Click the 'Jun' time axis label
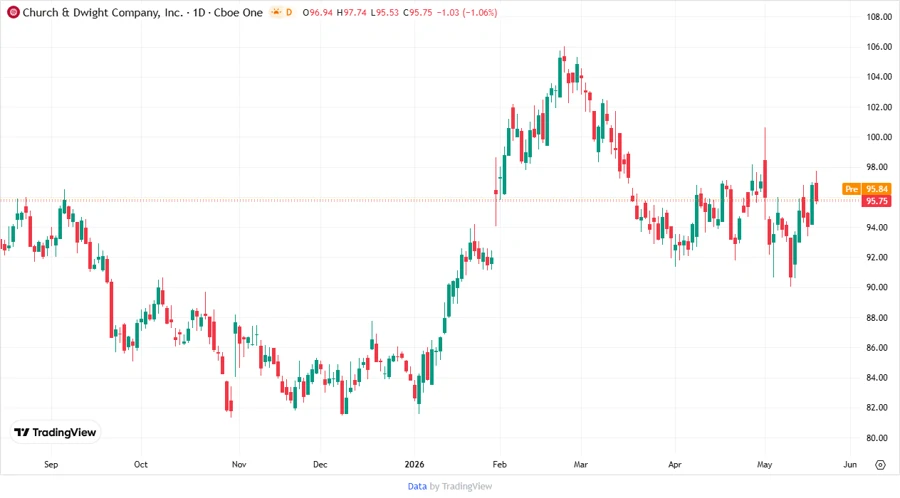Image resolution: width=900 pixels, height=498 pixels. click(850, 464)
